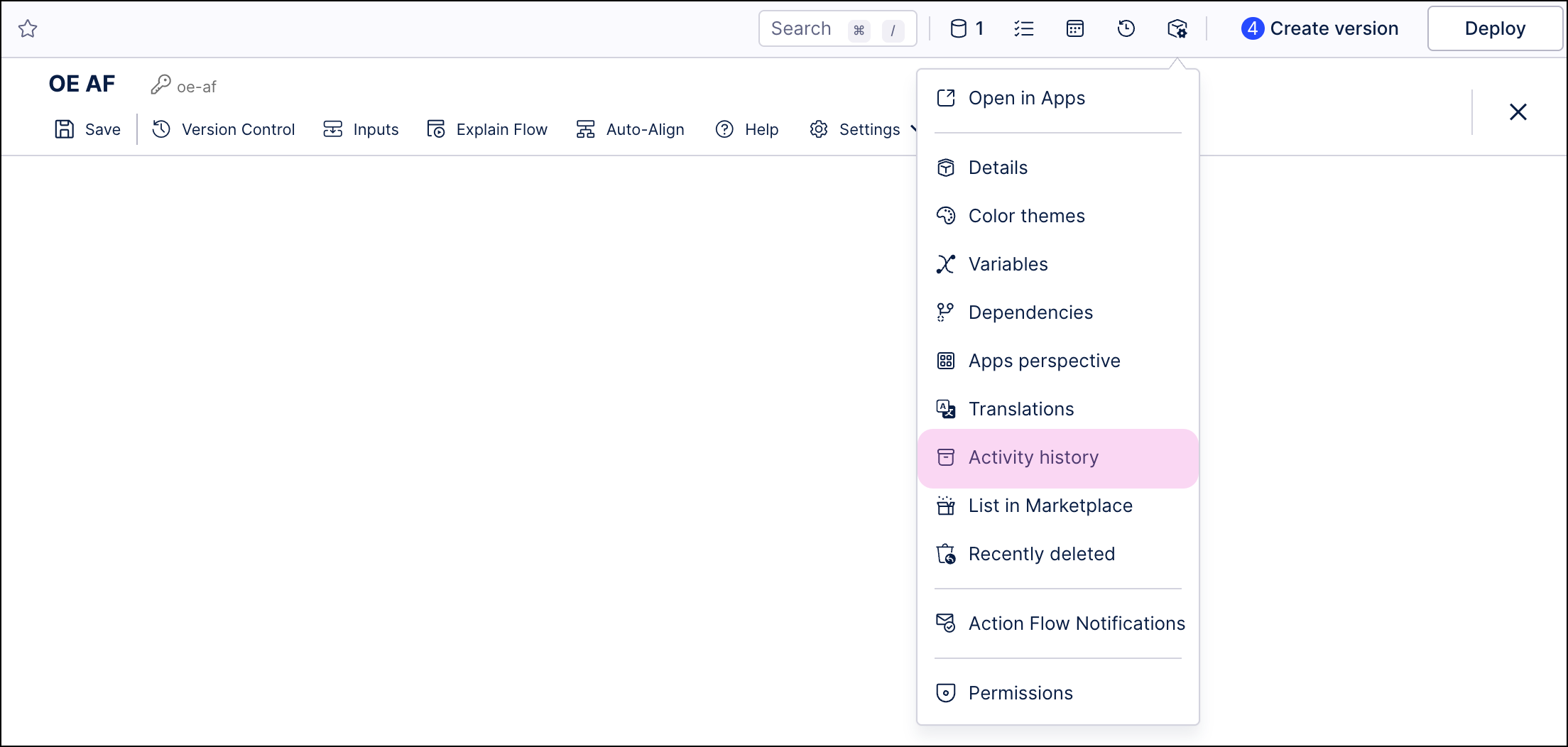Image resolution: width=1568 pixels, height=747 pixels.
Task: Choose Color themes from the menu
Action: coord(1027,215)
